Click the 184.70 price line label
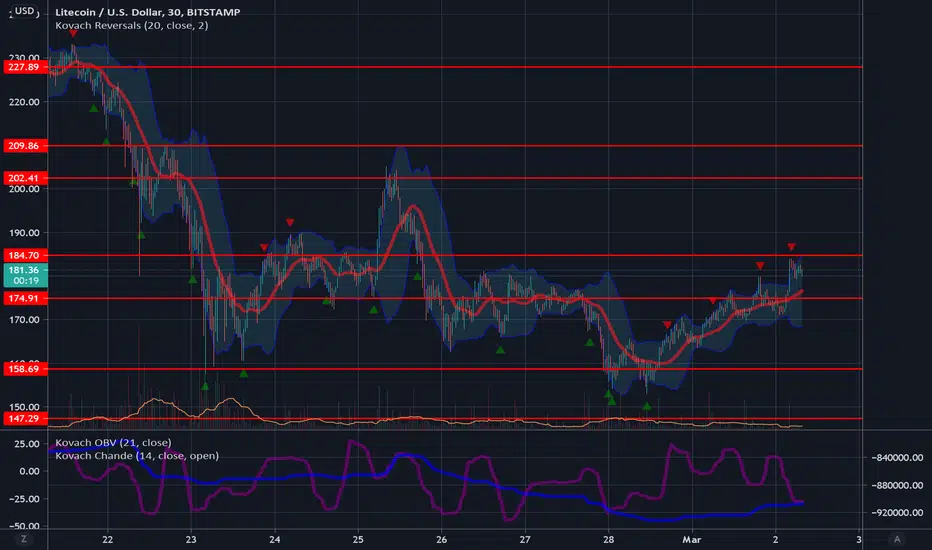The height and width of the screenshot is (550, 932). click(x=25, y=255)
